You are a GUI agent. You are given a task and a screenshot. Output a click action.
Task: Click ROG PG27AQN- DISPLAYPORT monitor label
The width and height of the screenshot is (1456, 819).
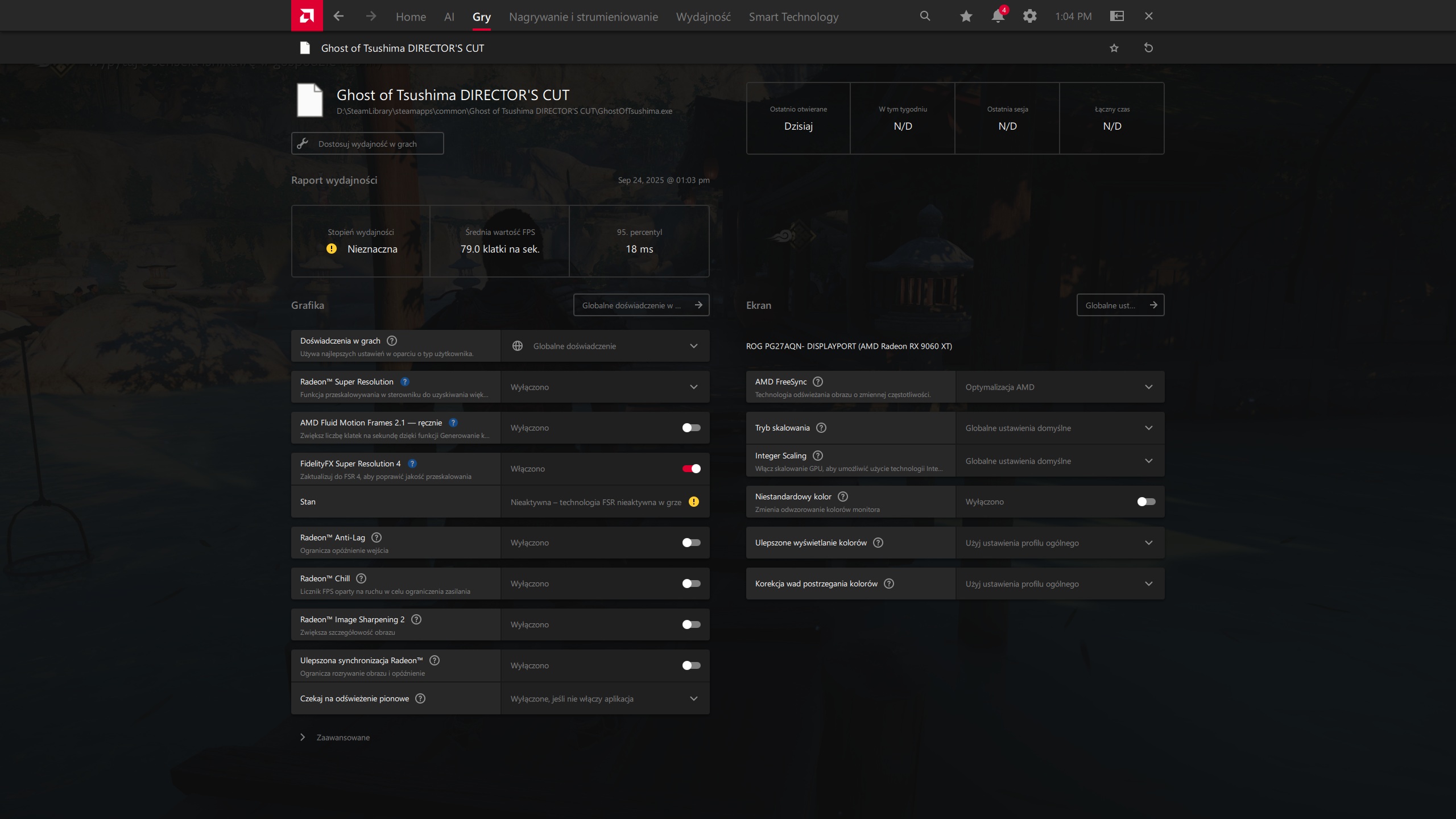[x=849, y=346]
